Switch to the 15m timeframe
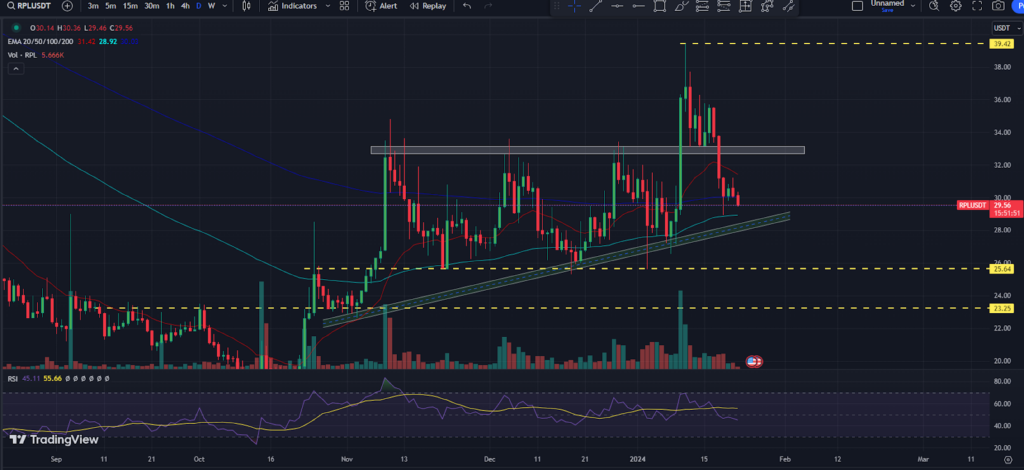Screen dimensions: 1024x470 (x=131, y=6)
